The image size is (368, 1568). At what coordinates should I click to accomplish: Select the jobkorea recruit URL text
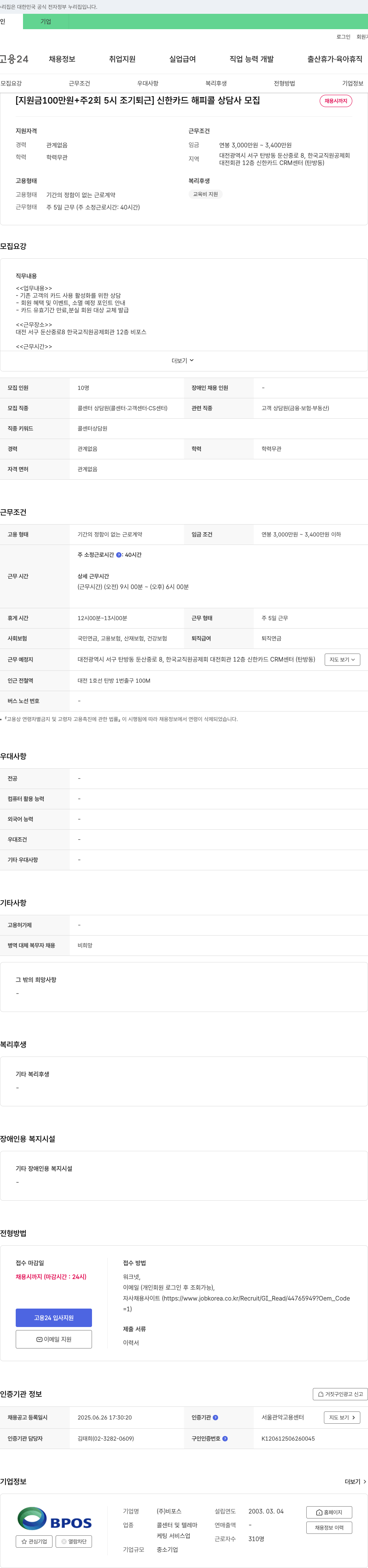237,1304
